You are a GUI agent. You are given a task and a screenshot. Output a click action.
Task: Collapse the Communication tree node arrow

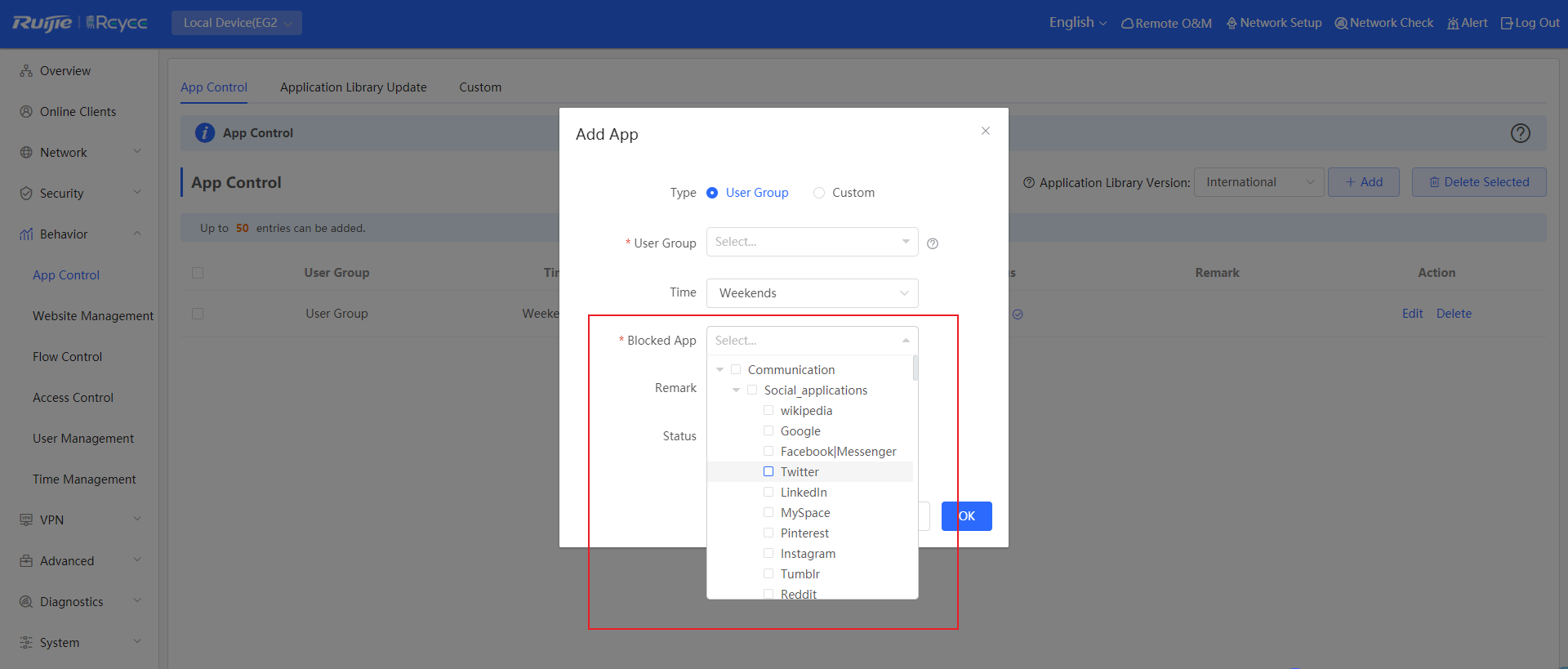[719, 370]
